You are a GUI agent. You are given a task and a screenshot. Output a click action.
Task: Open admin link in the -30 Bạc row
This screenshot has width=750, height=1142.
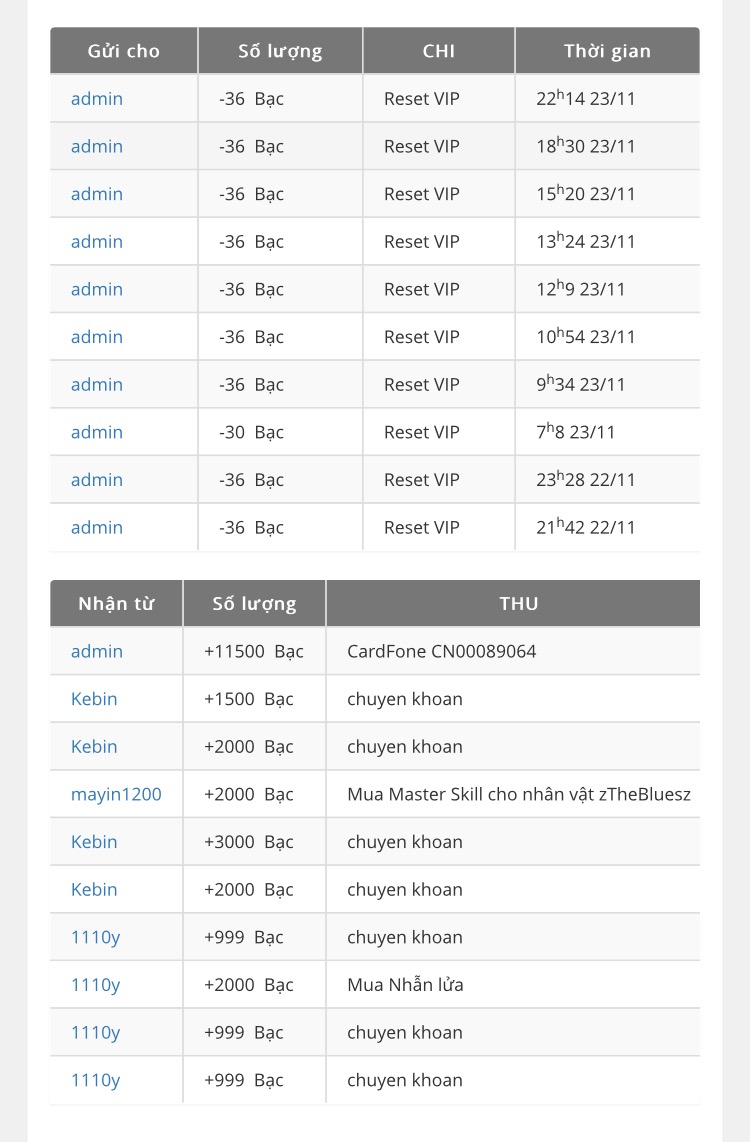[97, 432]
